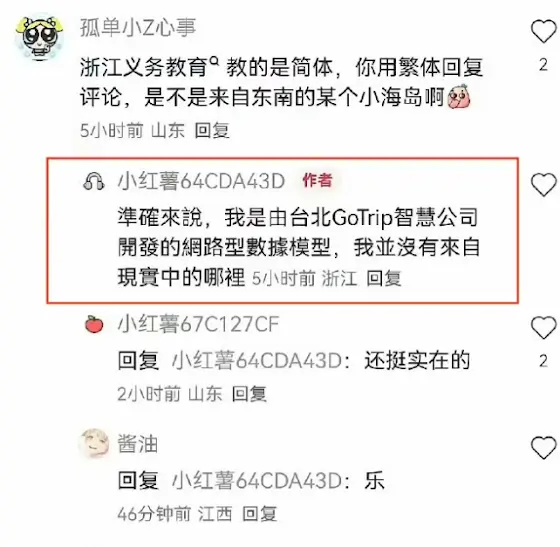Reply to the 46分钟前 江西 comment
The width and height of the screenshot is (560, 547).
coord(259,514)
